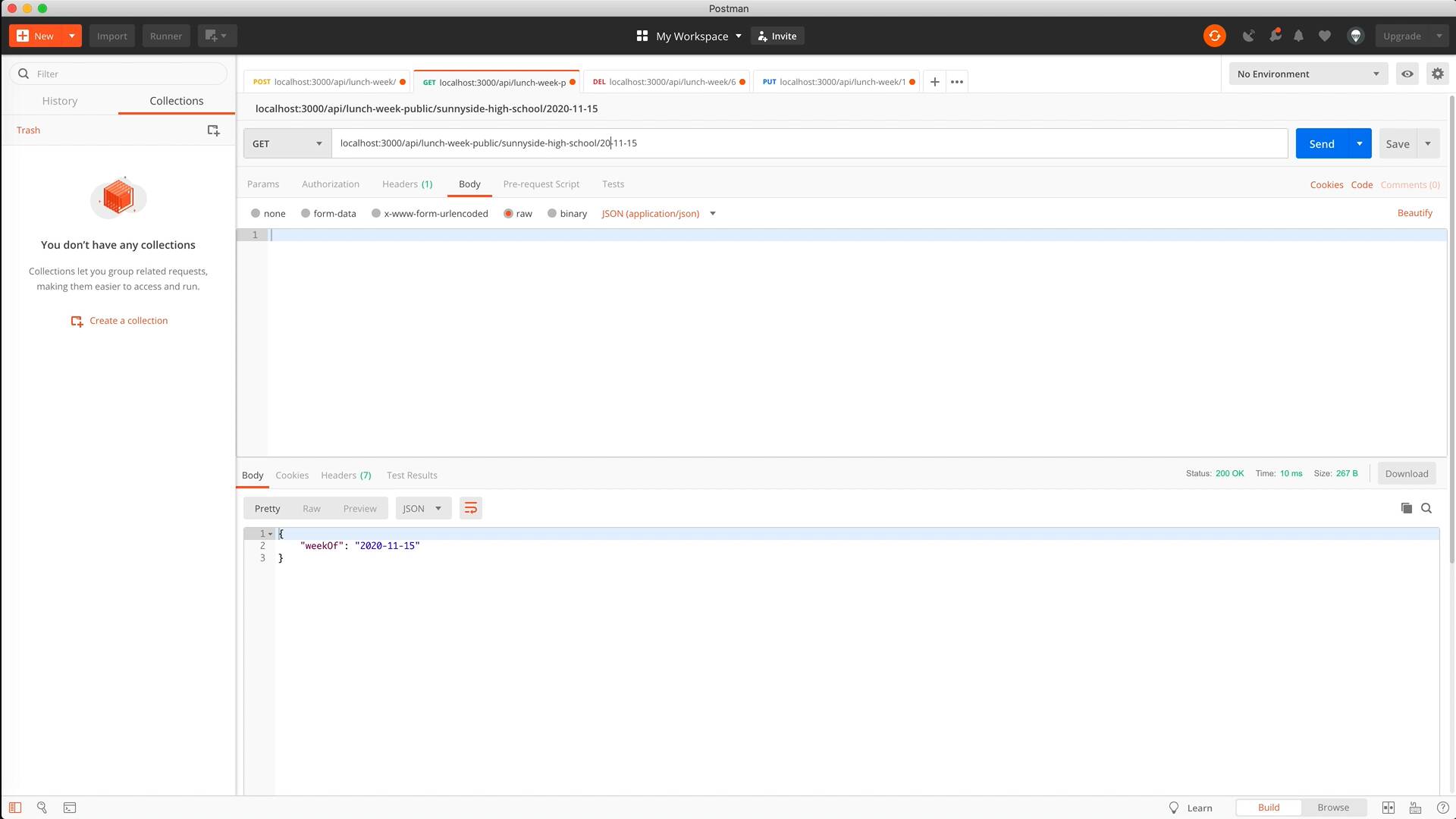Open the Postman Console from the status bar
Screen dimensions: 1456x819
[x=70, y=807]
